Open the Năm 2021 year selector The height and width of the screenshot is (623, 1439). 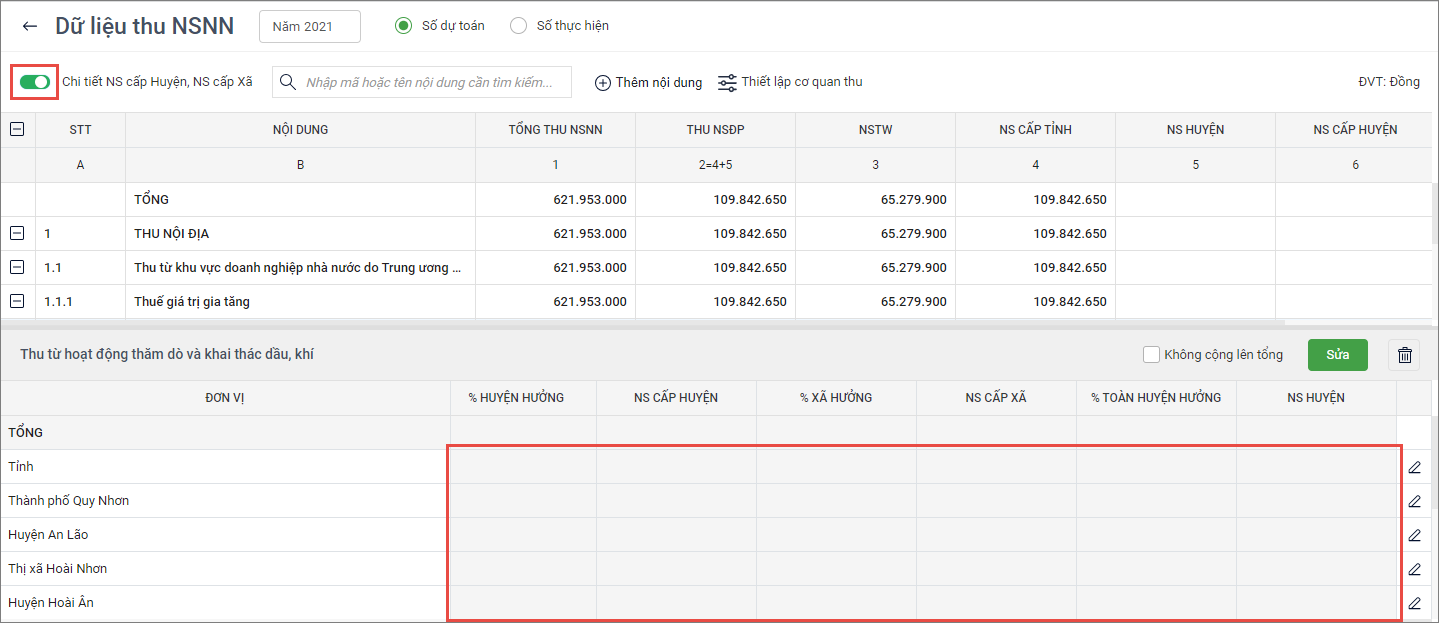pos(309,27)
